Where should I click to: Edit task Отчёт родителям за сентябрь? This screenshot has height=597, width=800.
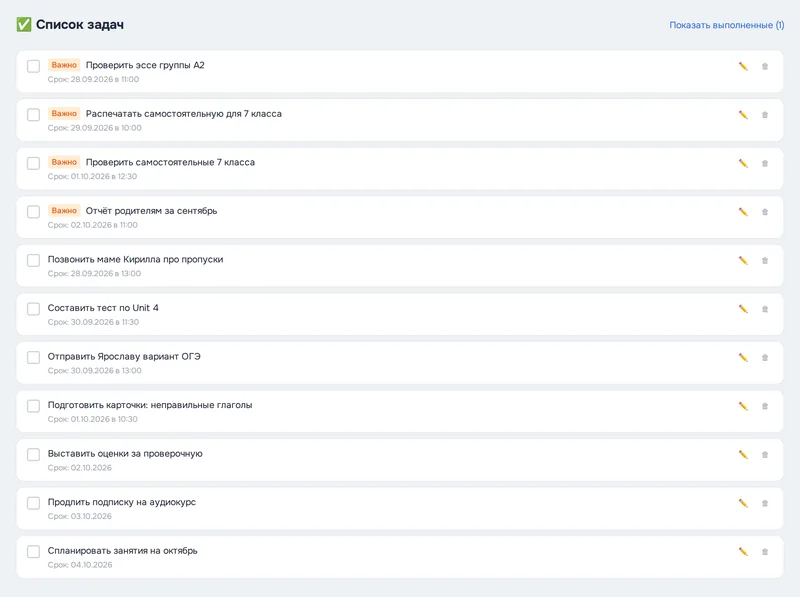[x=743, y=212]
